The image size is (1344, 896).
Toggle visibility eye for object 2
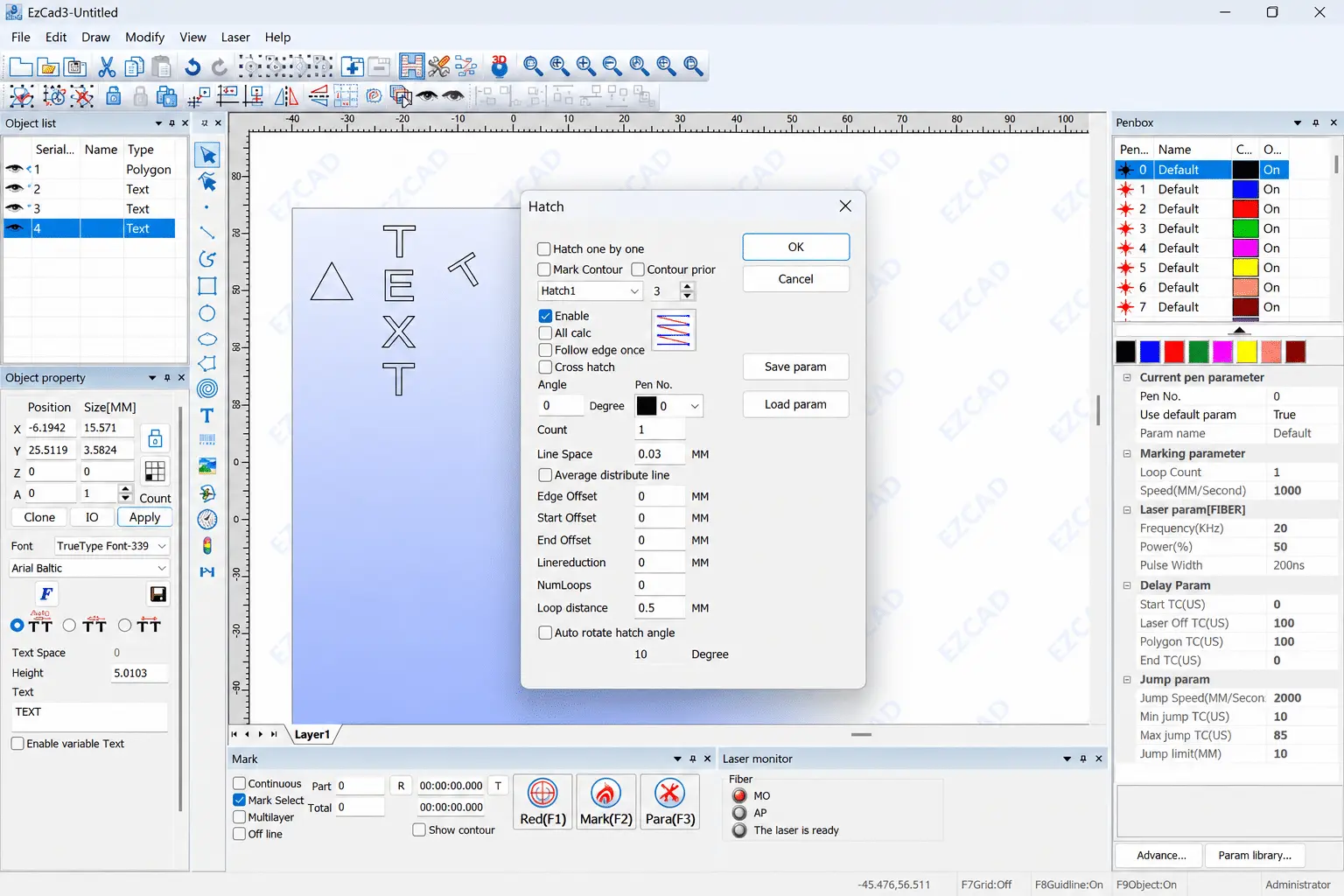pyautogui.click(x=14, y=189)
